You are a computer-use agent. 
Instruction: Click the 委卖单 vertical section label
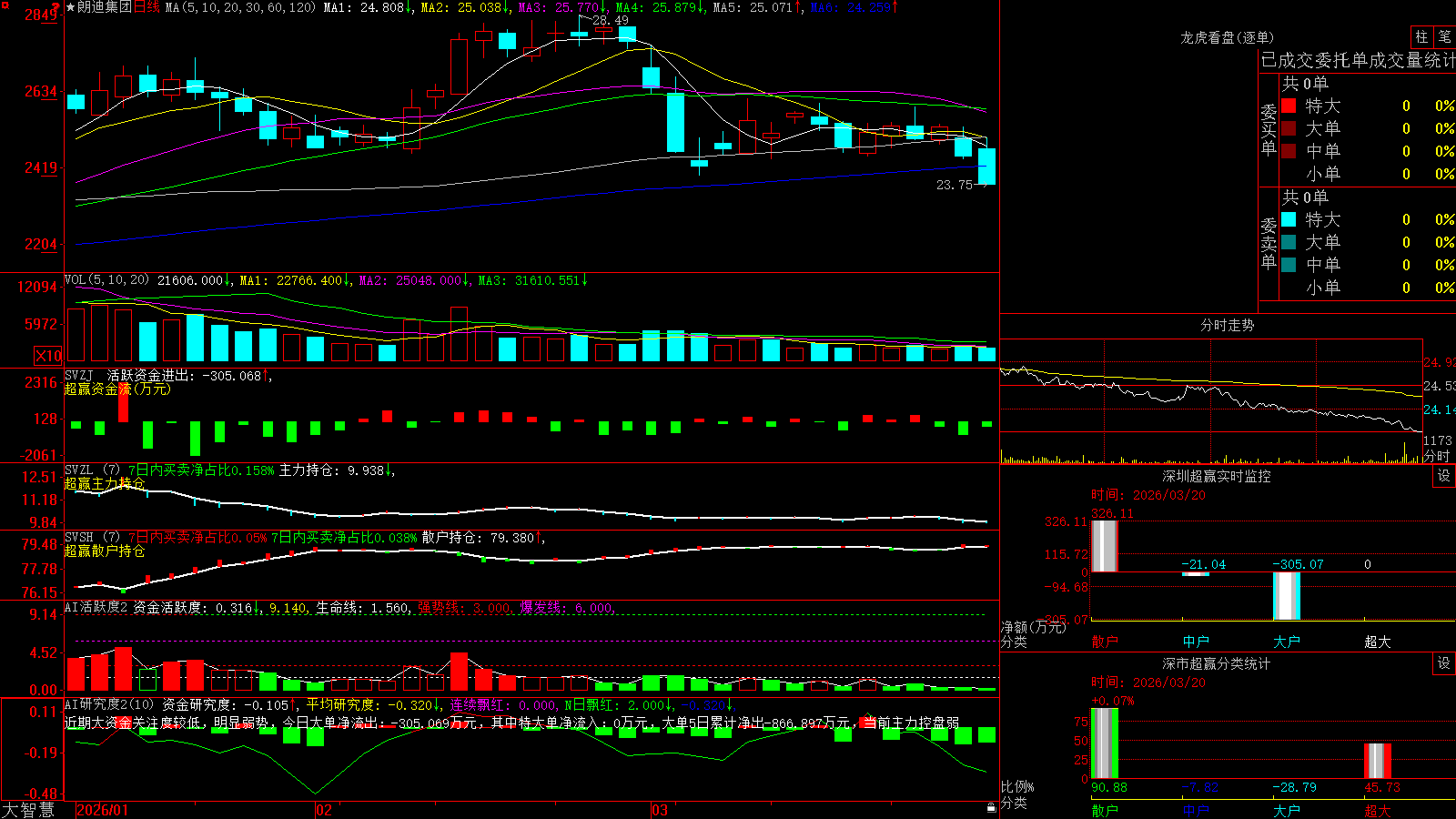point(1269,244)
